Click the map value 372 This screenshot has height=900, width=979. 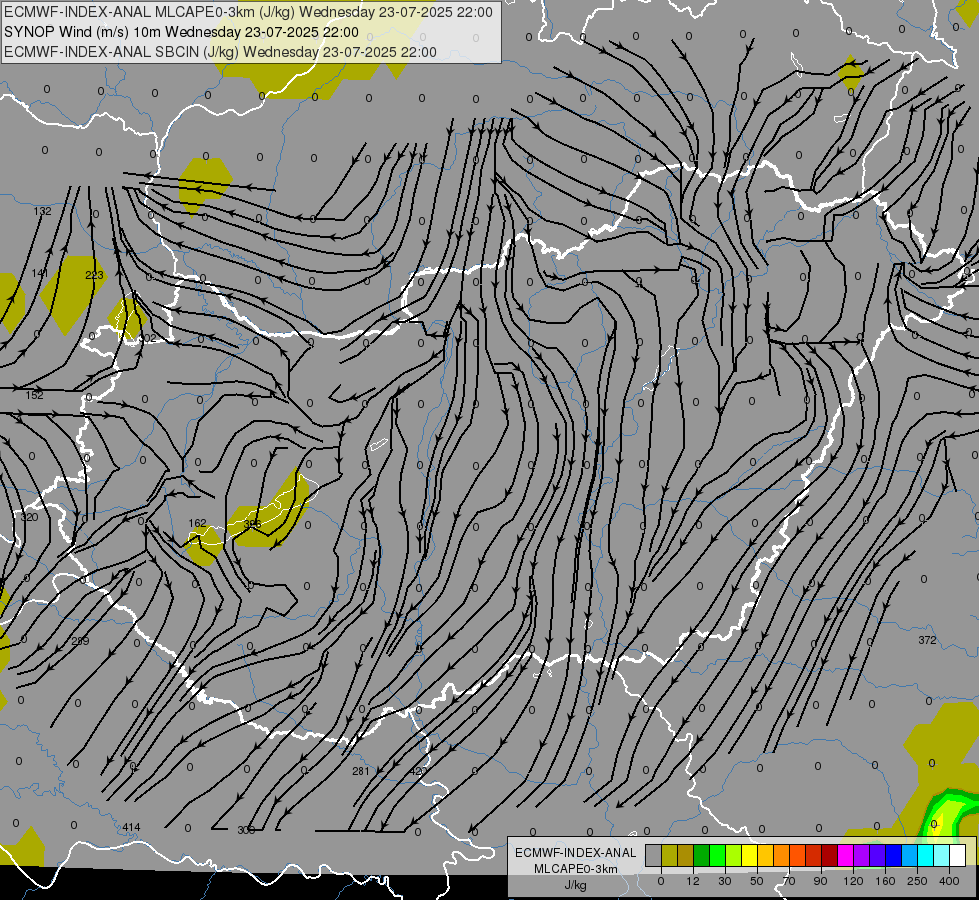[927, 640]
